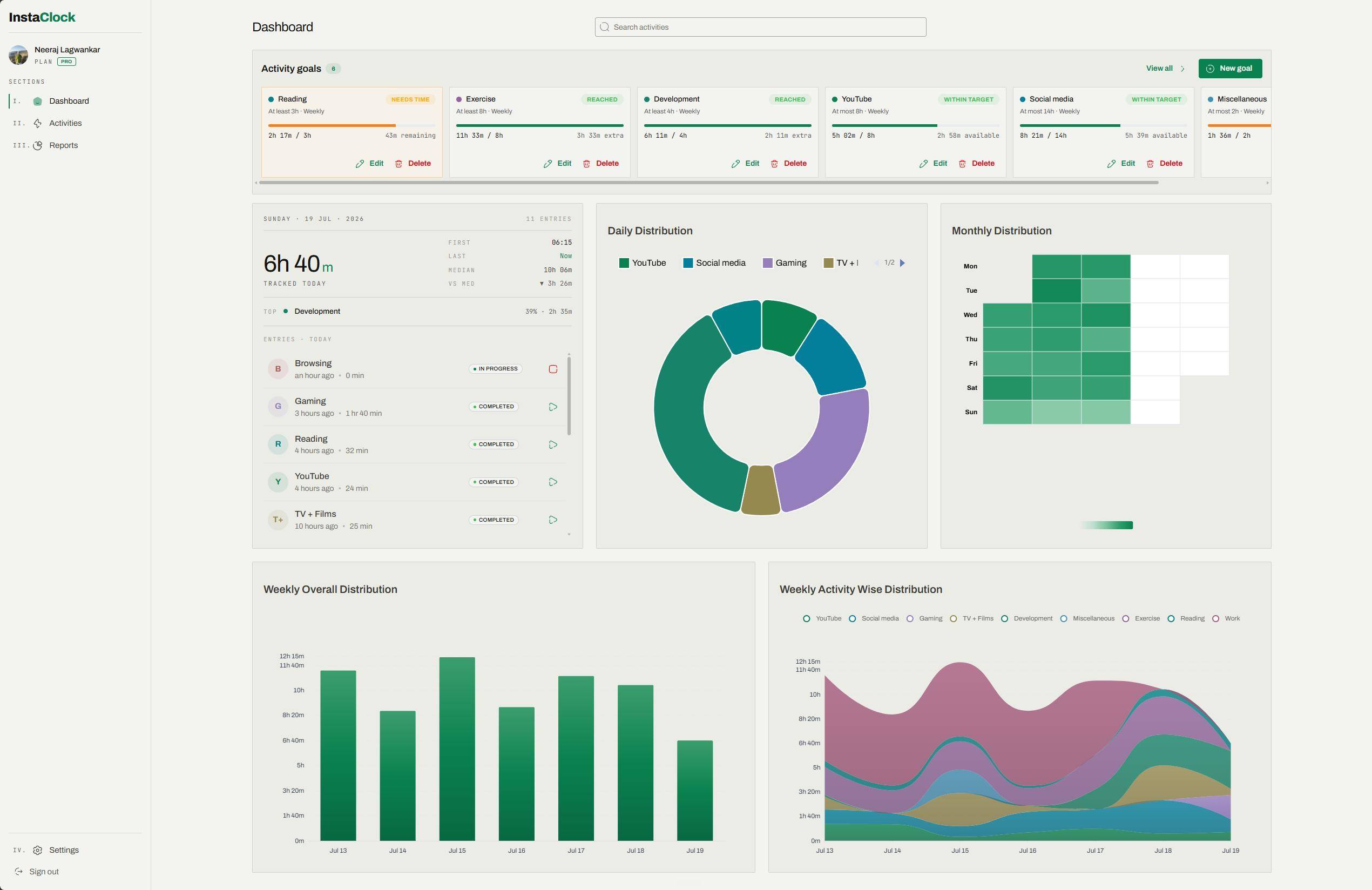1372x890 pixels.
Task: Click the user avatar photo
Action: point(18,55)
